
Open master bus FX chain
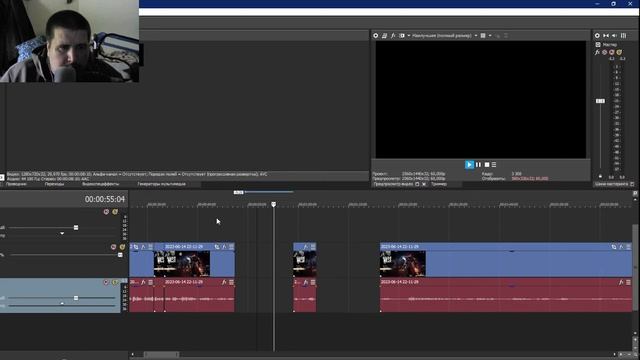[x=598, y=52]
